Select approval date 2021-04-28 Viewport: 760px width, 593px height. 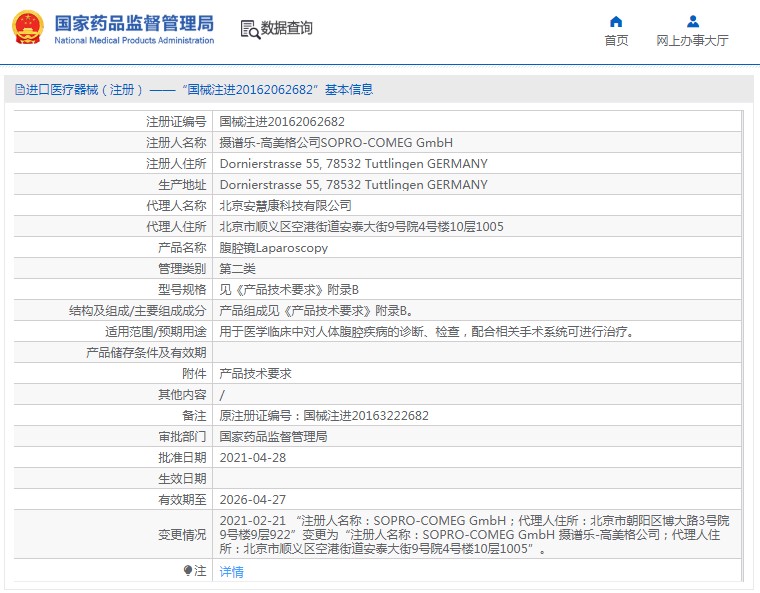pyautogui.click(x=253, y=458)
